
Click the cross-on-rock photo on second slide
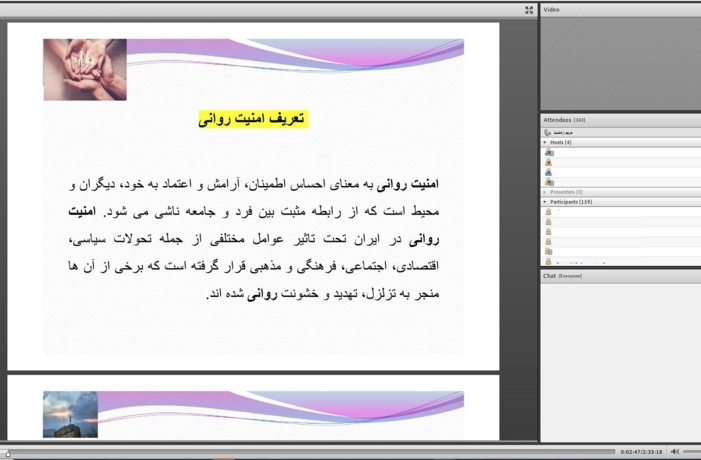pyautogui.click(x=70, y=414)
